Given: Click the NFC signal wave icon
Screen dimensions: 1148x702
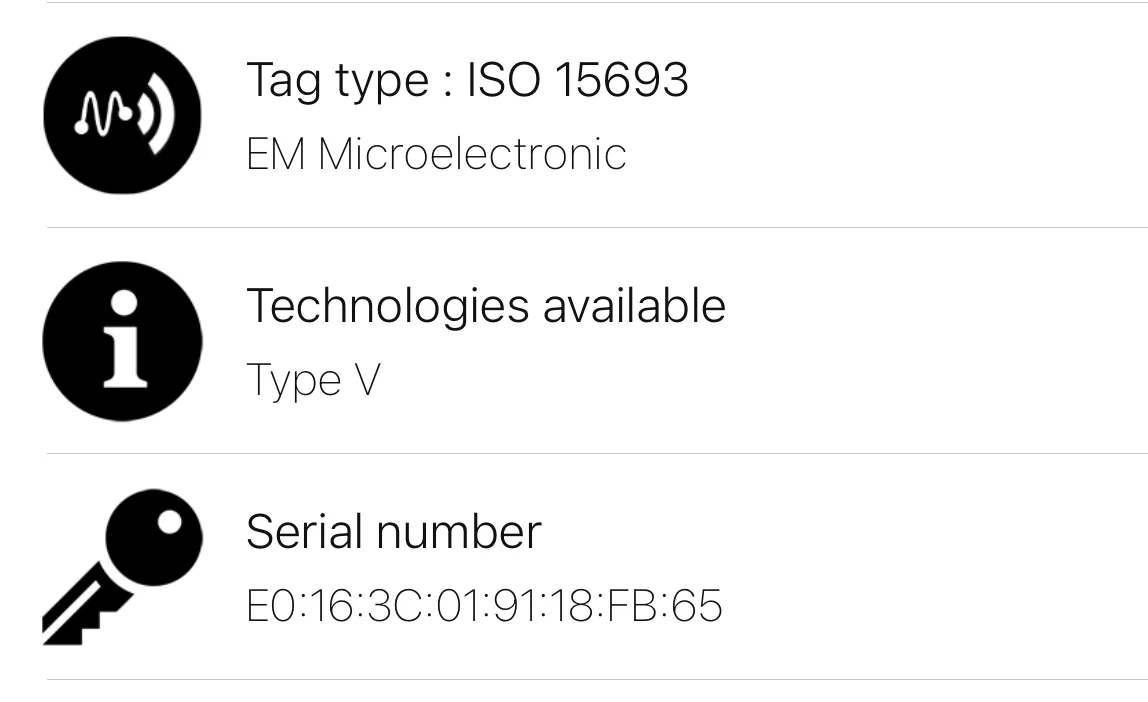Looking at the screenshot, I should click(x=122, y=115).
